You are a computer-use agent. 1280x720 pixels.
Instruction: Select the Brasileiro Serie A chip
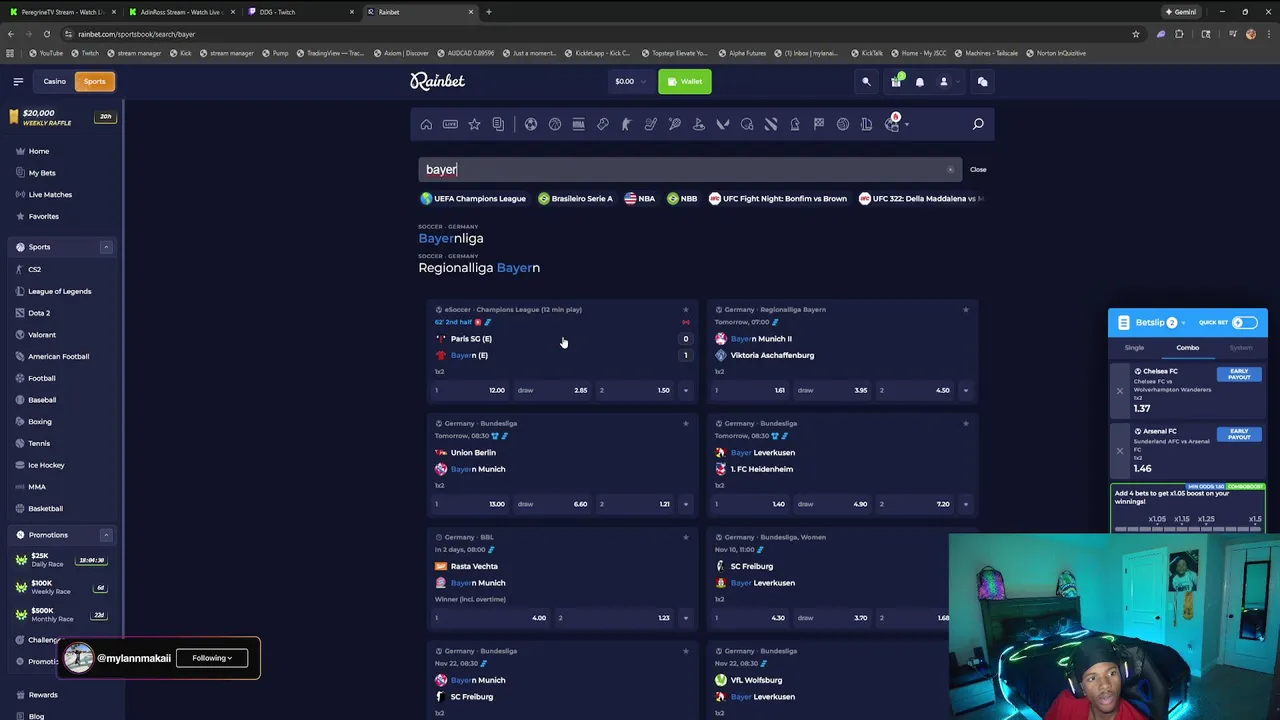(575, 198)
